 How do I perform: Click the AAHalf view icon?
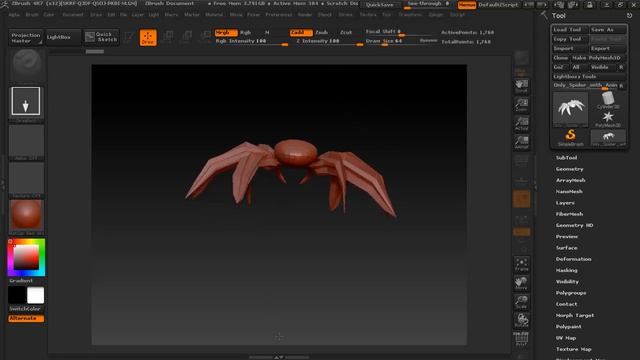click(x=521, y=142)
